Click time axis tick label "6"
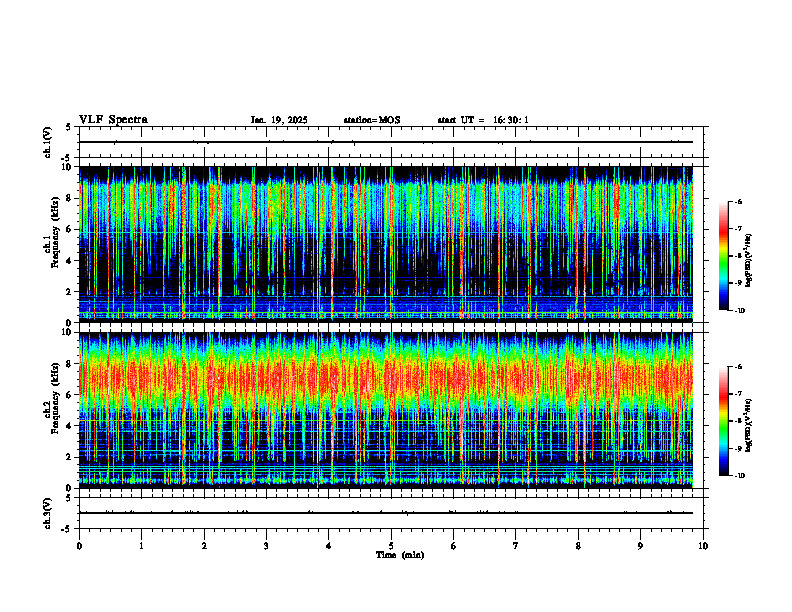 (x=454, y=546)
